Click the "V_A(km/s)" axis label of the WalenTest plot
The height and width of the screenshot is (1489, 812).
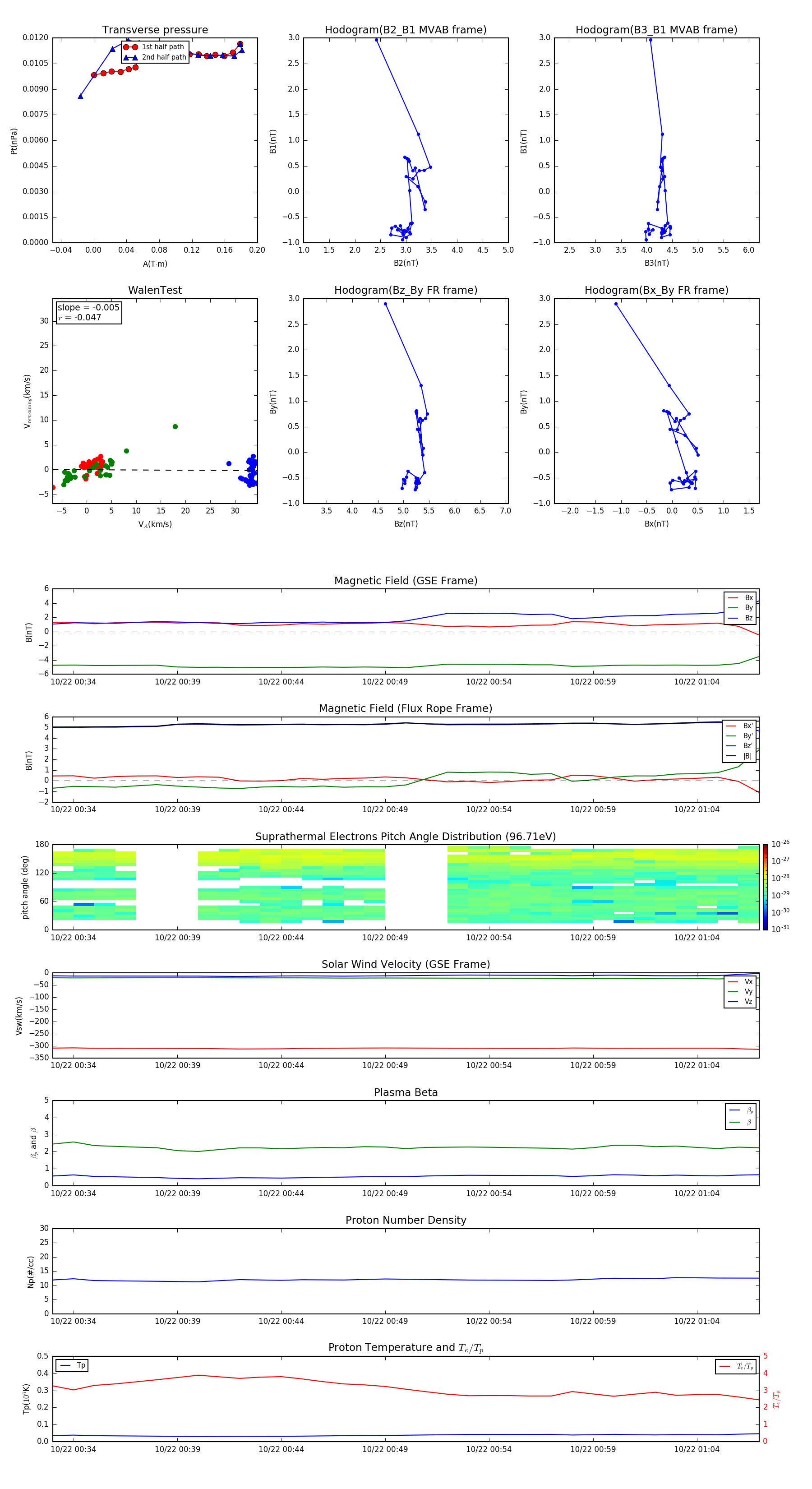155,524
